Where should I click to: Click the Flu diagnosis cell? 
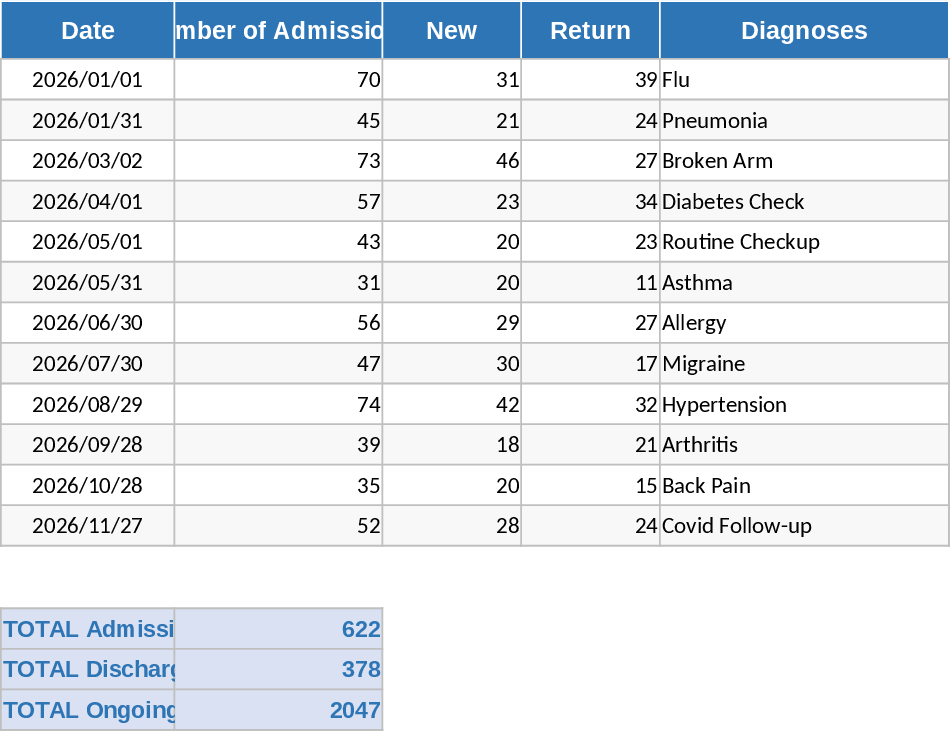804,80
